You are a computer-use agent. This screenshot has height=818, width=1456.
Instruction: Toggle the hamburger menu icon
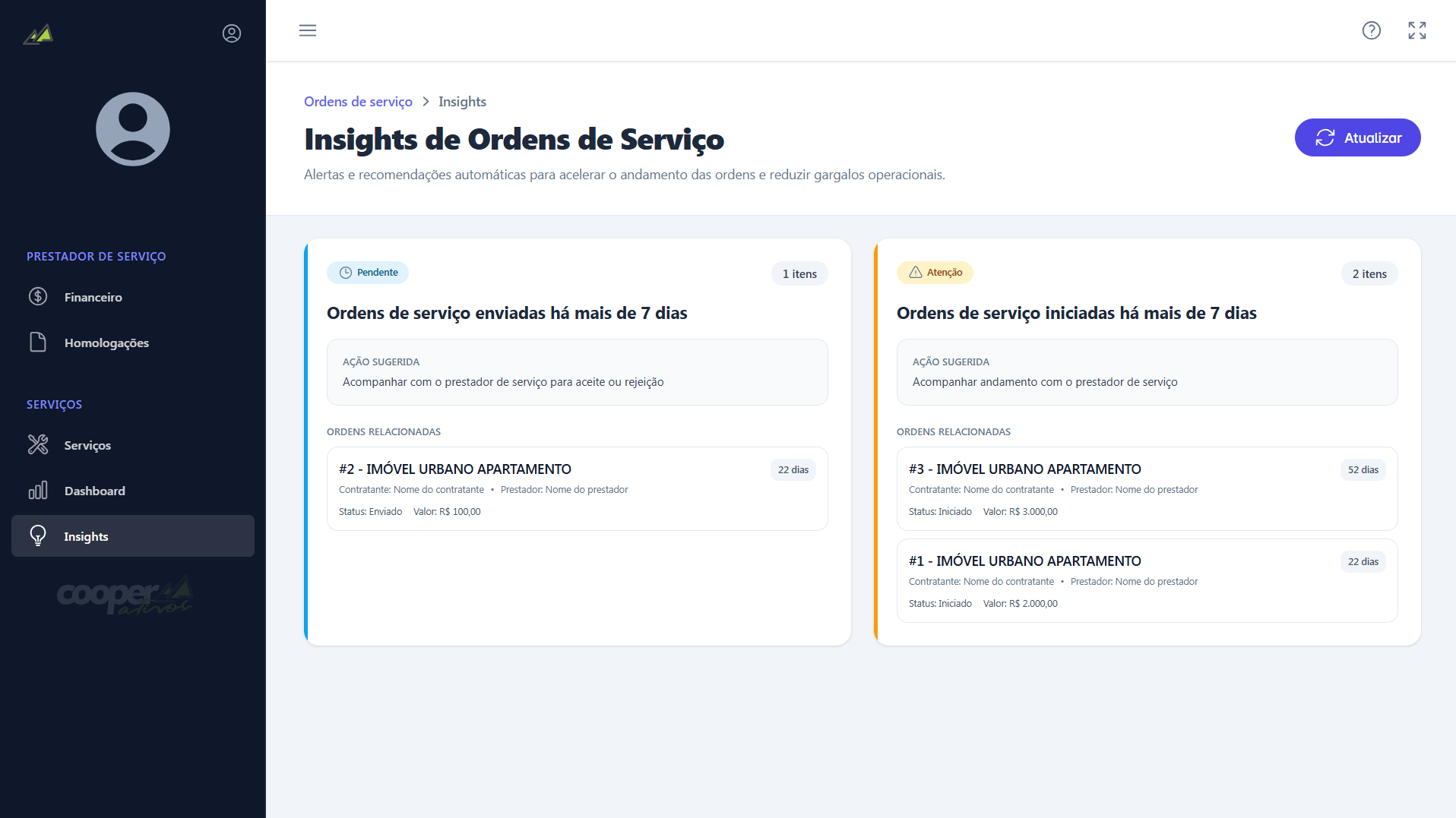[308, 30]
